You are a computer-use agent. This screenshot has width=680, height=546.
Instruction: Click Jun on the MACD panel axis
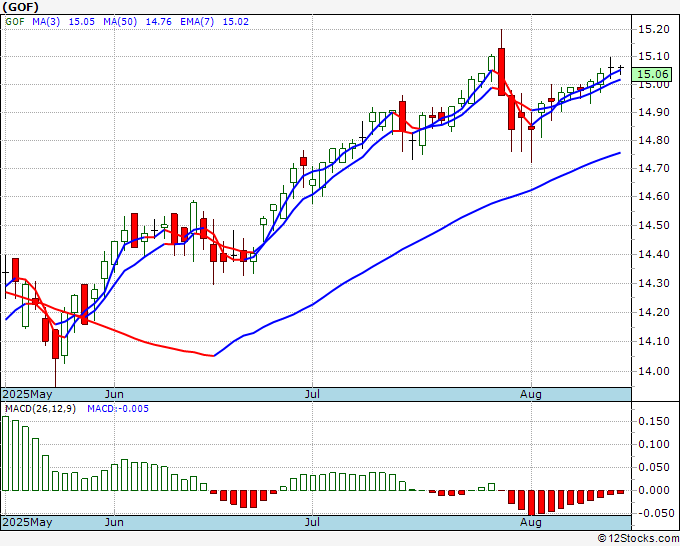114,522
